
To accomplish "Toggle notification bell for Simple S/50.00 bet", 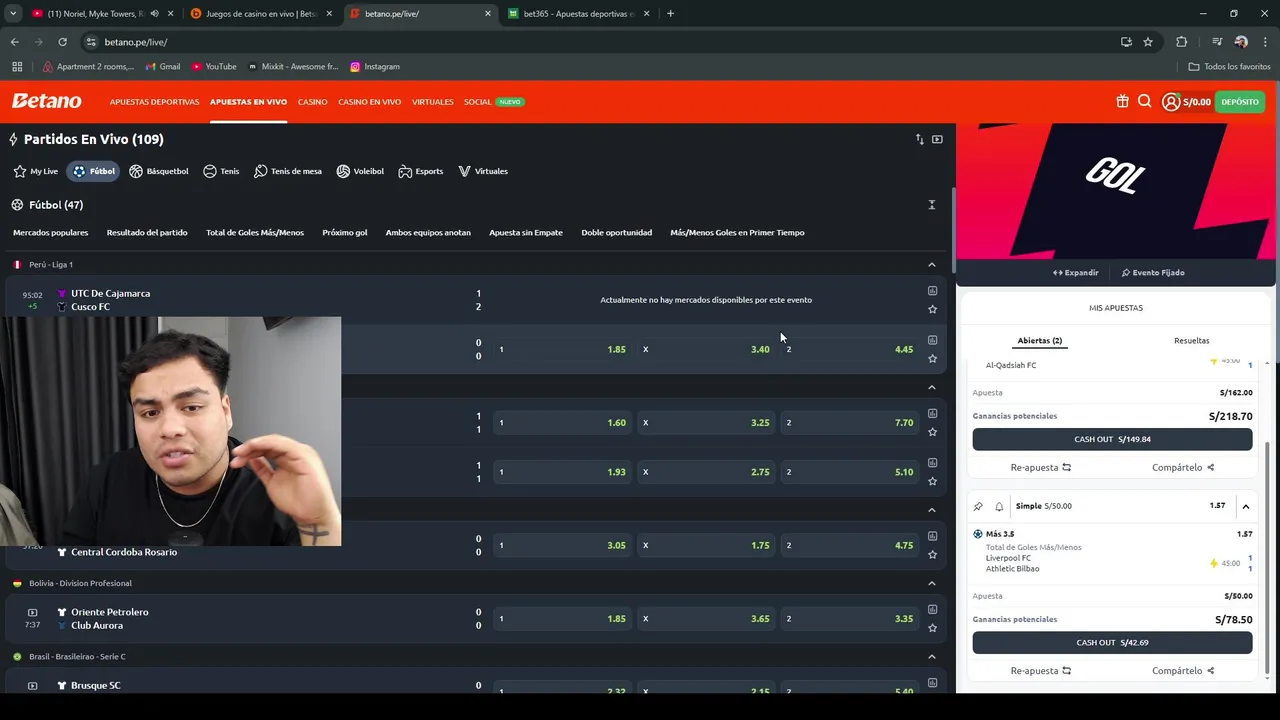I will [998, 506].
